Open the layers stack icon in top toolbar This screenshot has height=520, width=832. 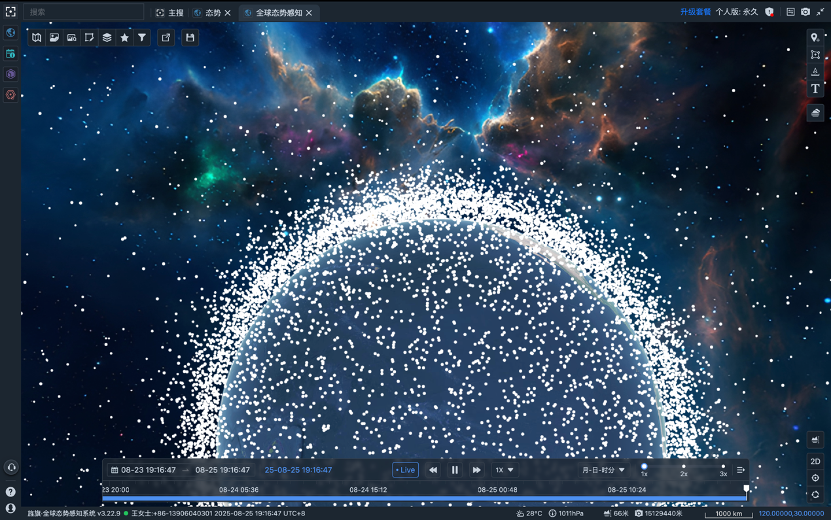(106, 37)
